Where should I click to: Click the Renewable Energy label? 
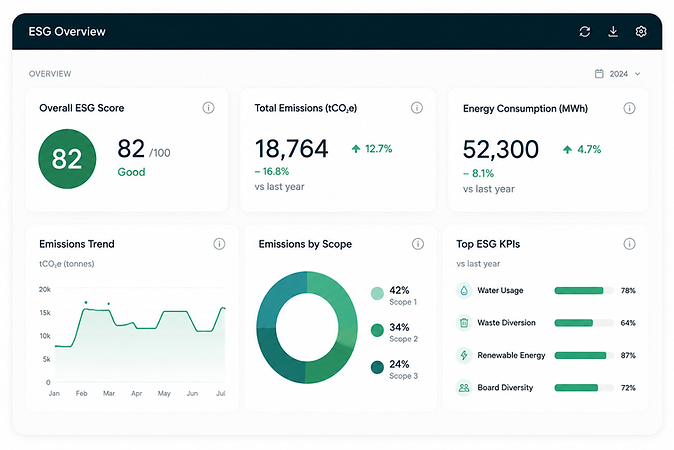511,355
